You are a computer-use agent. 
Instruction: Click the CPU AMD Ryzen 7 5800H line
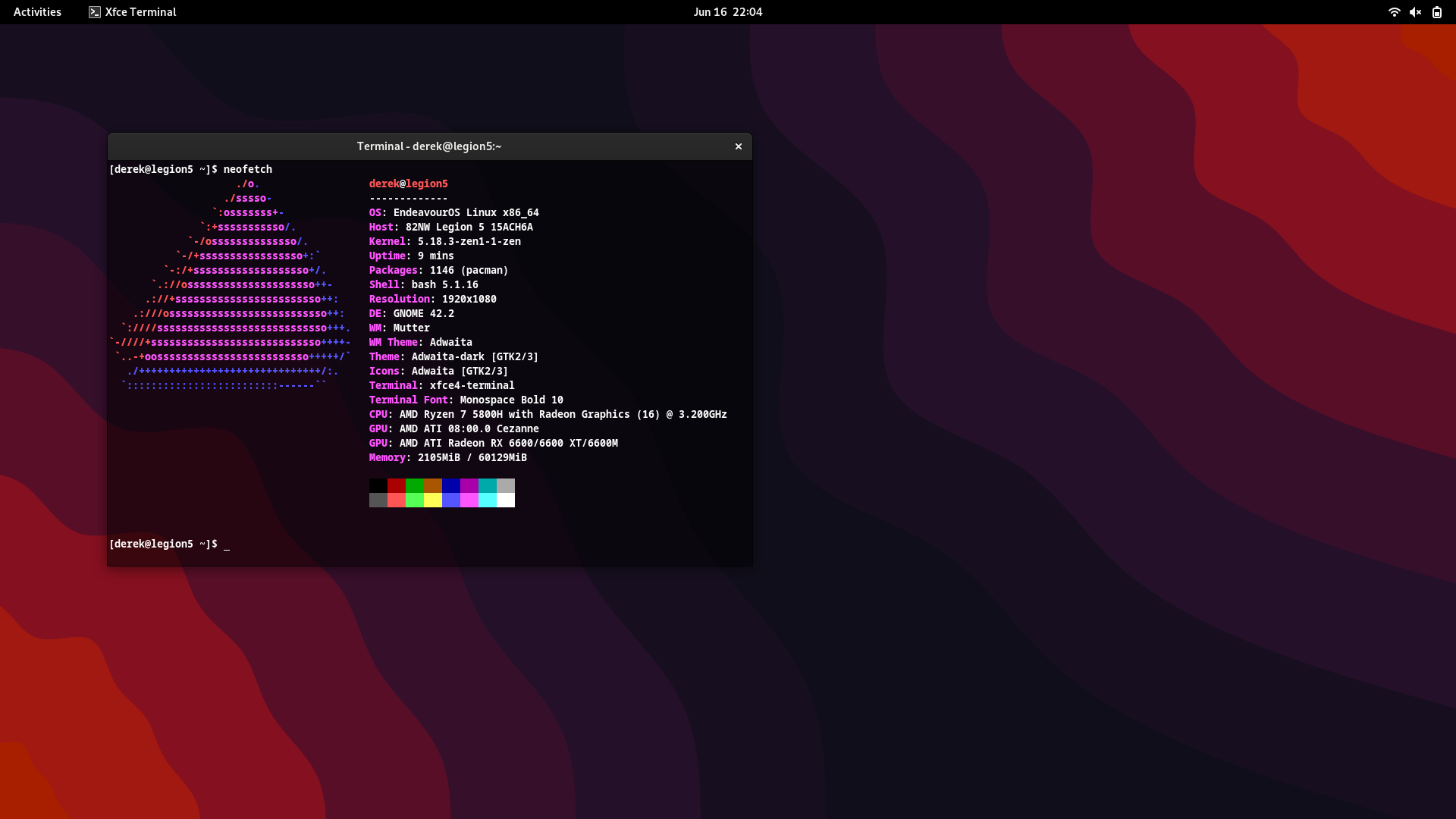548,414
